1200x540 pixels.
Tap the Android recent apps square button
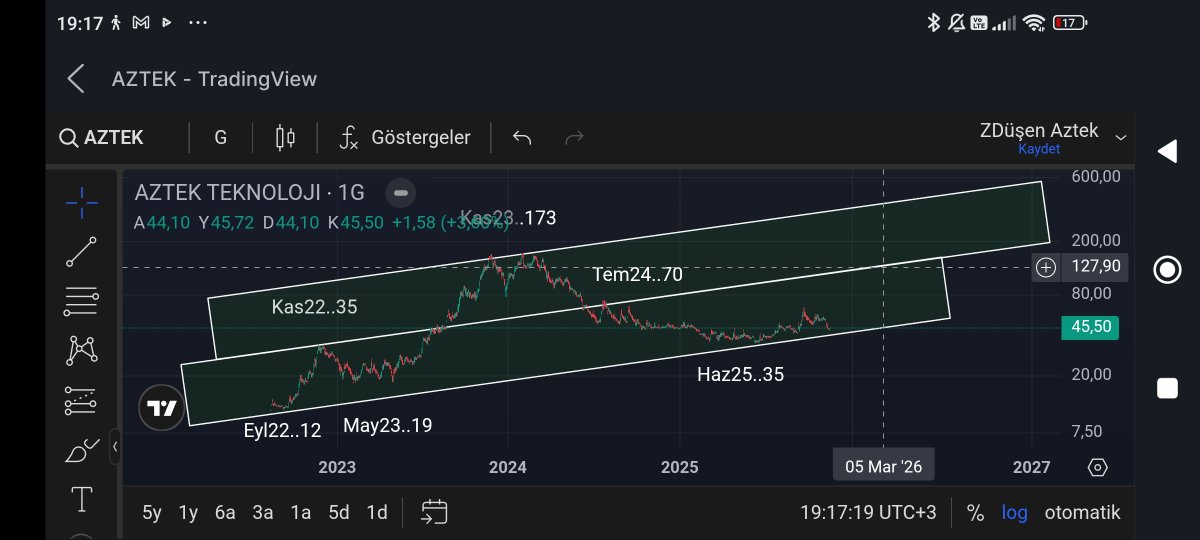coord(1167,389)
